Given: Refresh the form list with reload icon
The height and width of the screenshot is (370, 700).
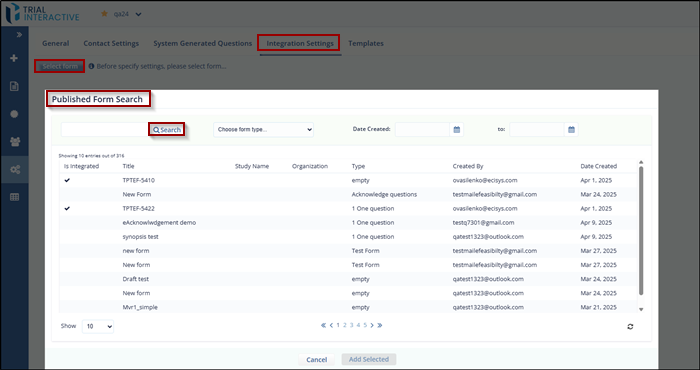Looking at the screenshot, I should 630,327.
